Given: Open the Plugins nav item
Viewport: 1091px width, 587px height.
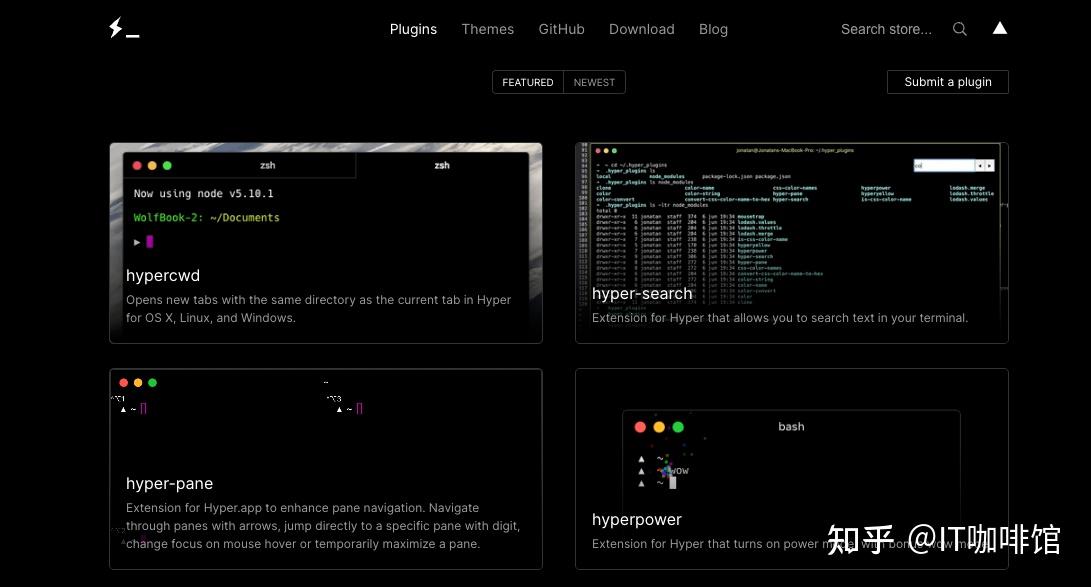Looking at the screenshot, I should click(x=413, y=29).
